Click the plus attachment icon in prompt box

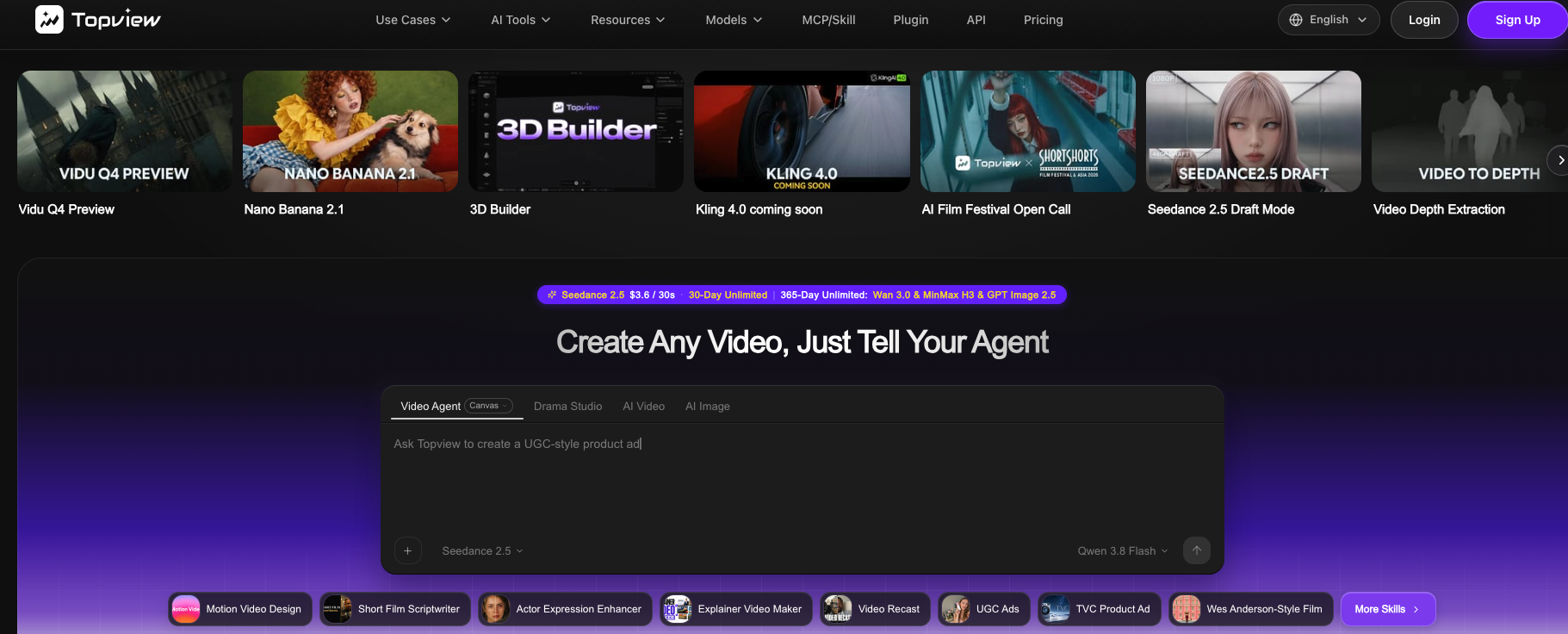[x=407, y=550]
